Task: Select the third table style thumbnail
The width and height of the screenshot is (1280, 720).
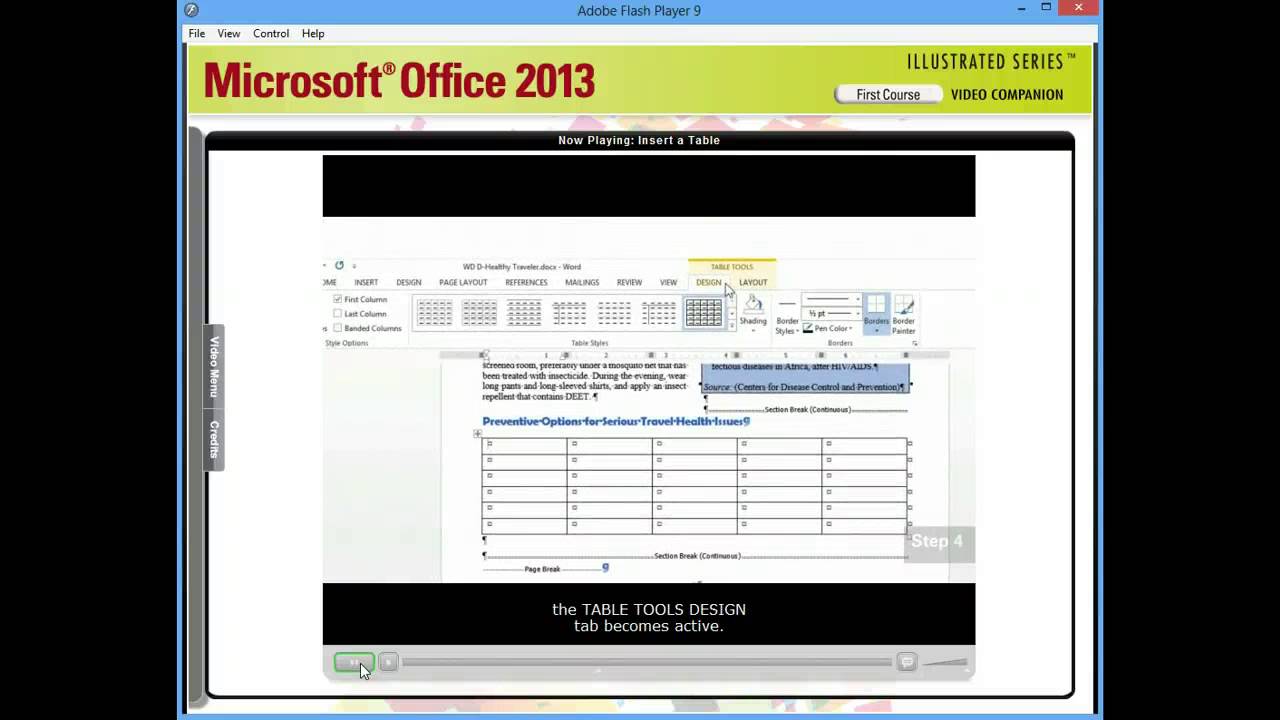Action: 524,313
